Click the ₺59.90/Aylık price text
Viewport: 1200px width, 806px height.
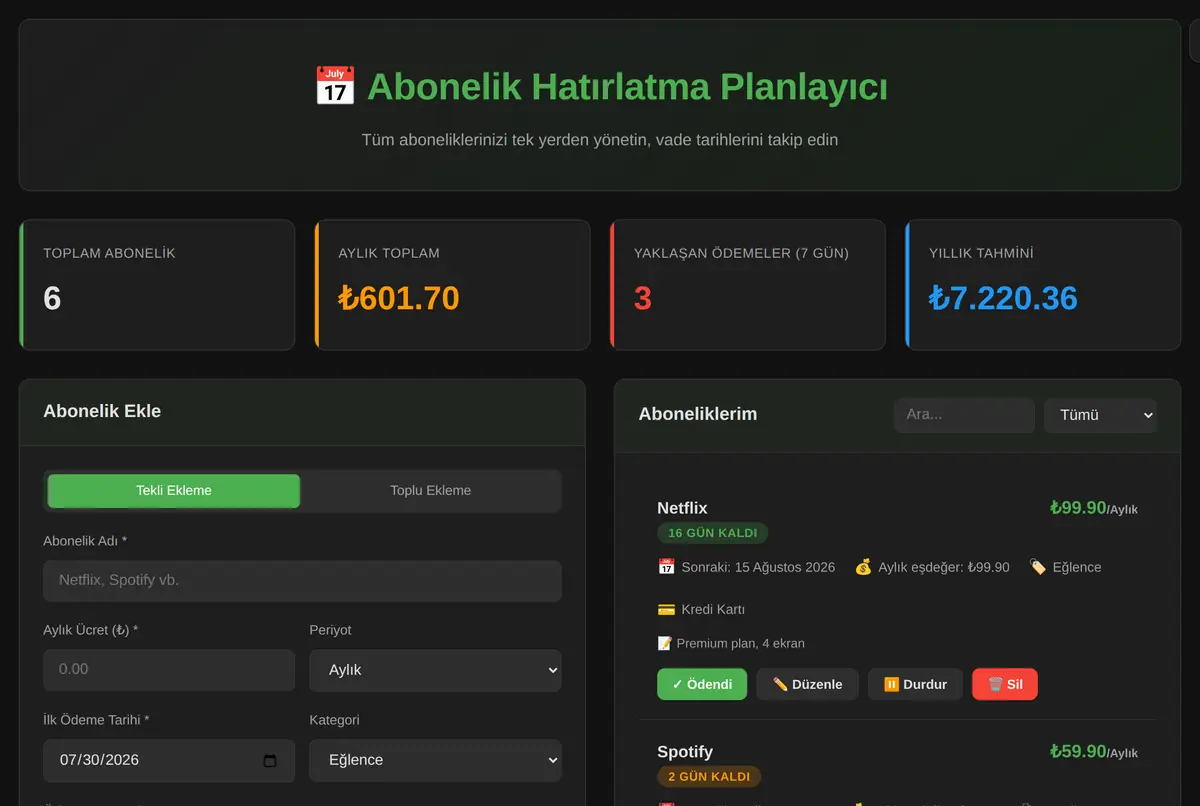click(x=1093, y=752)
